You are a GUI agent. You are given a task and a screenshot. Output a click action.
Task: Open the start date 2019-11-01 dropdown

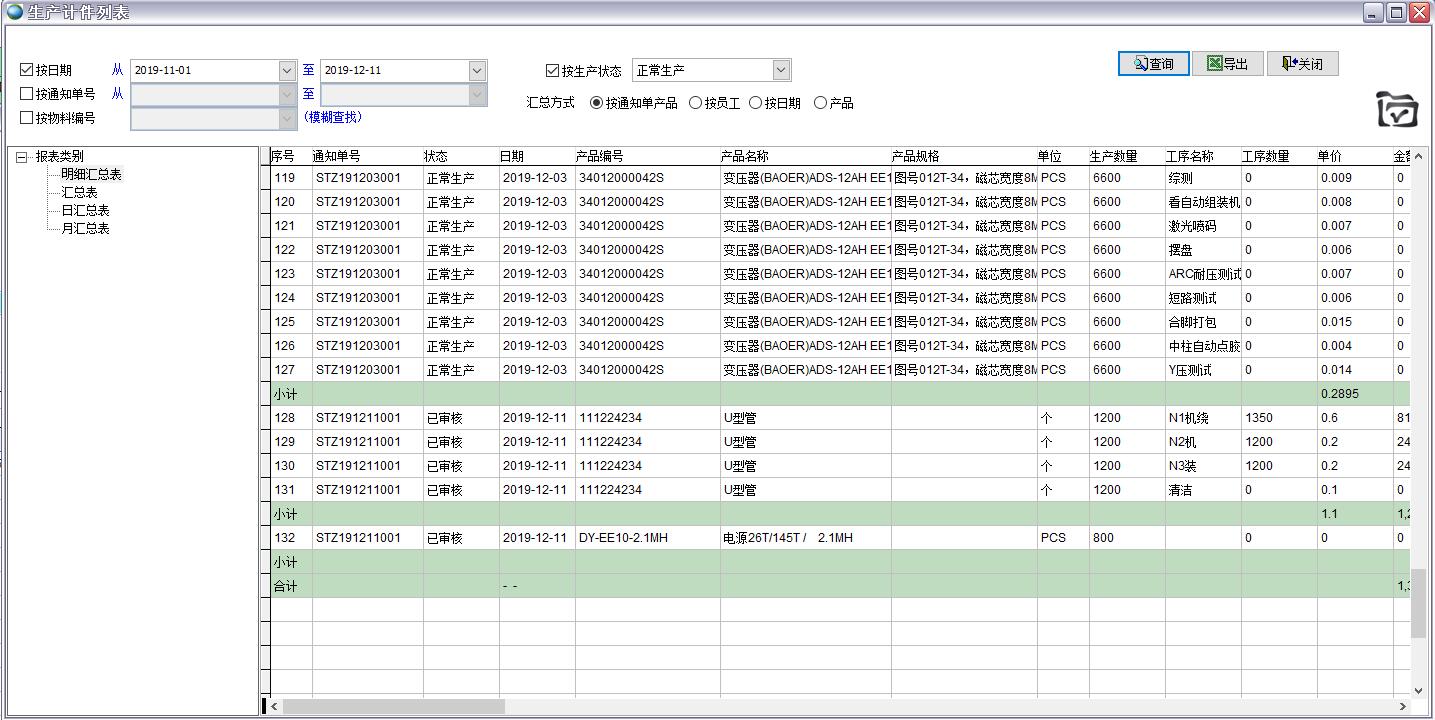tap(287, 71)
